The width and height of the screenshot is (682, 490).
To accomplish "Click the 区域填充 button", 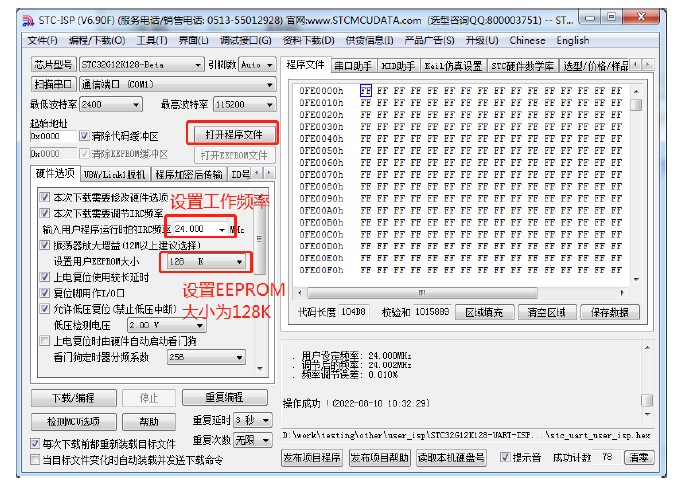I will pyautogui.click(x=484, y=312).
